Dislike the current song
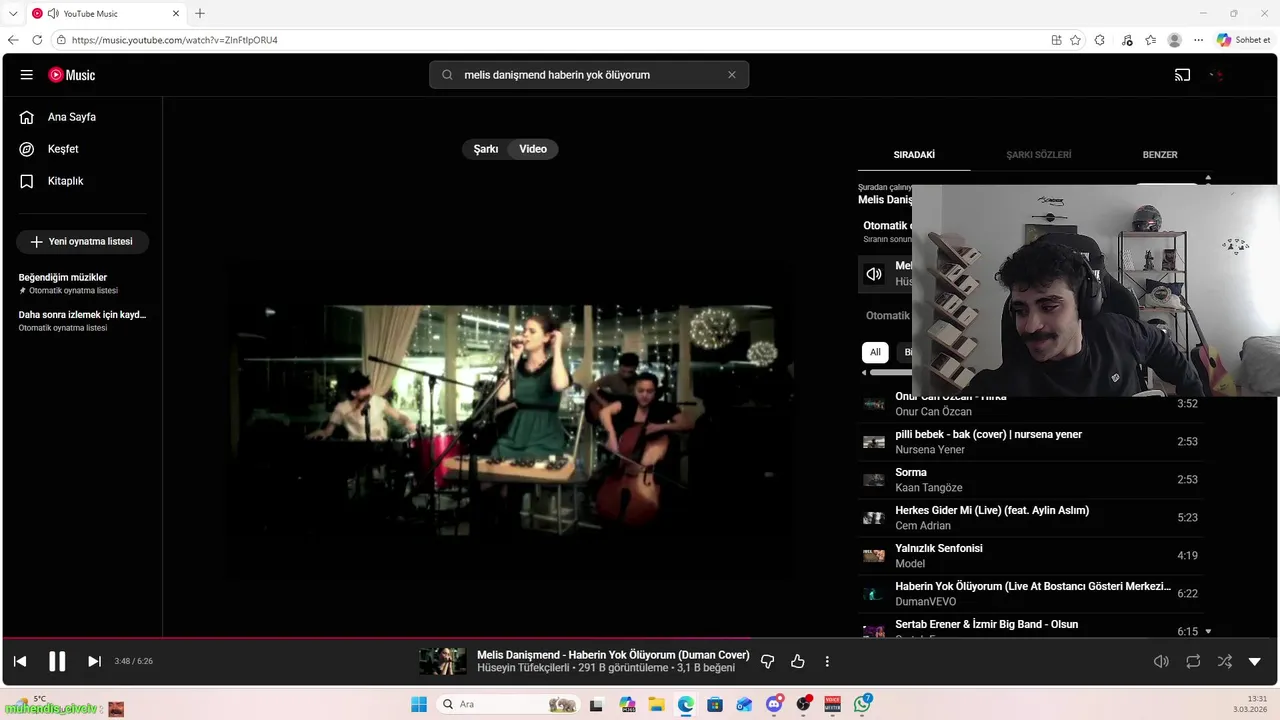1280x720 pixels. [768, 661]
